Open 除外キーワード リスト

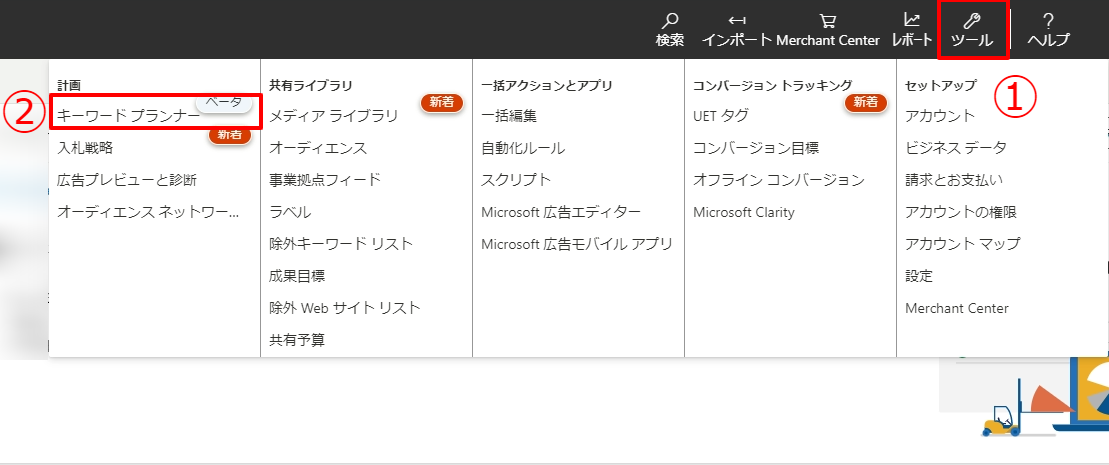coord(340,244)
